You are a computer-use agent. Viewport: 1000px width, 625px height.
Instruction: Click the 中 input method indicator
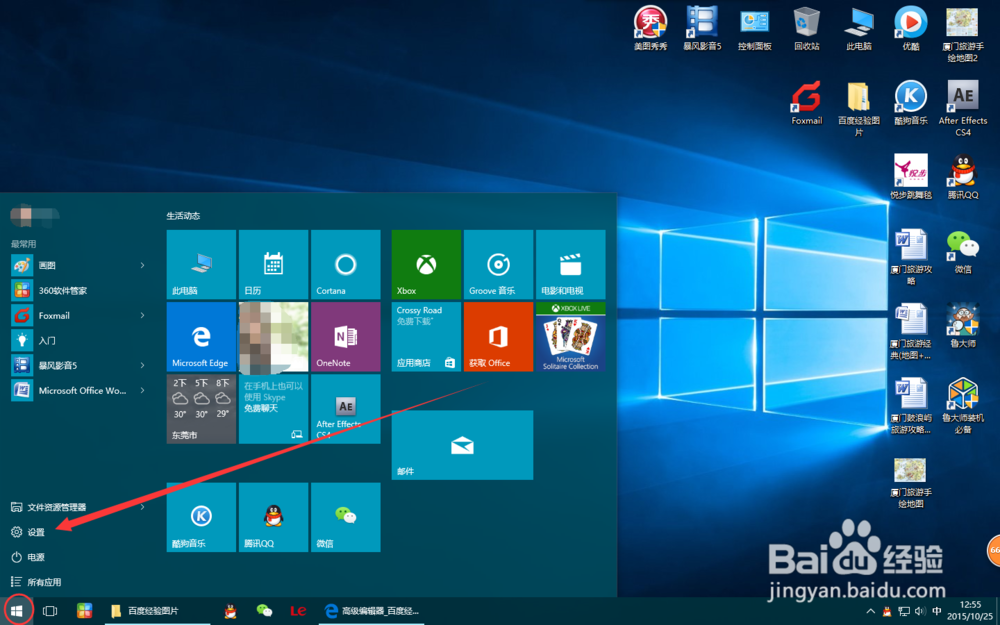click(x=937, y=612)
